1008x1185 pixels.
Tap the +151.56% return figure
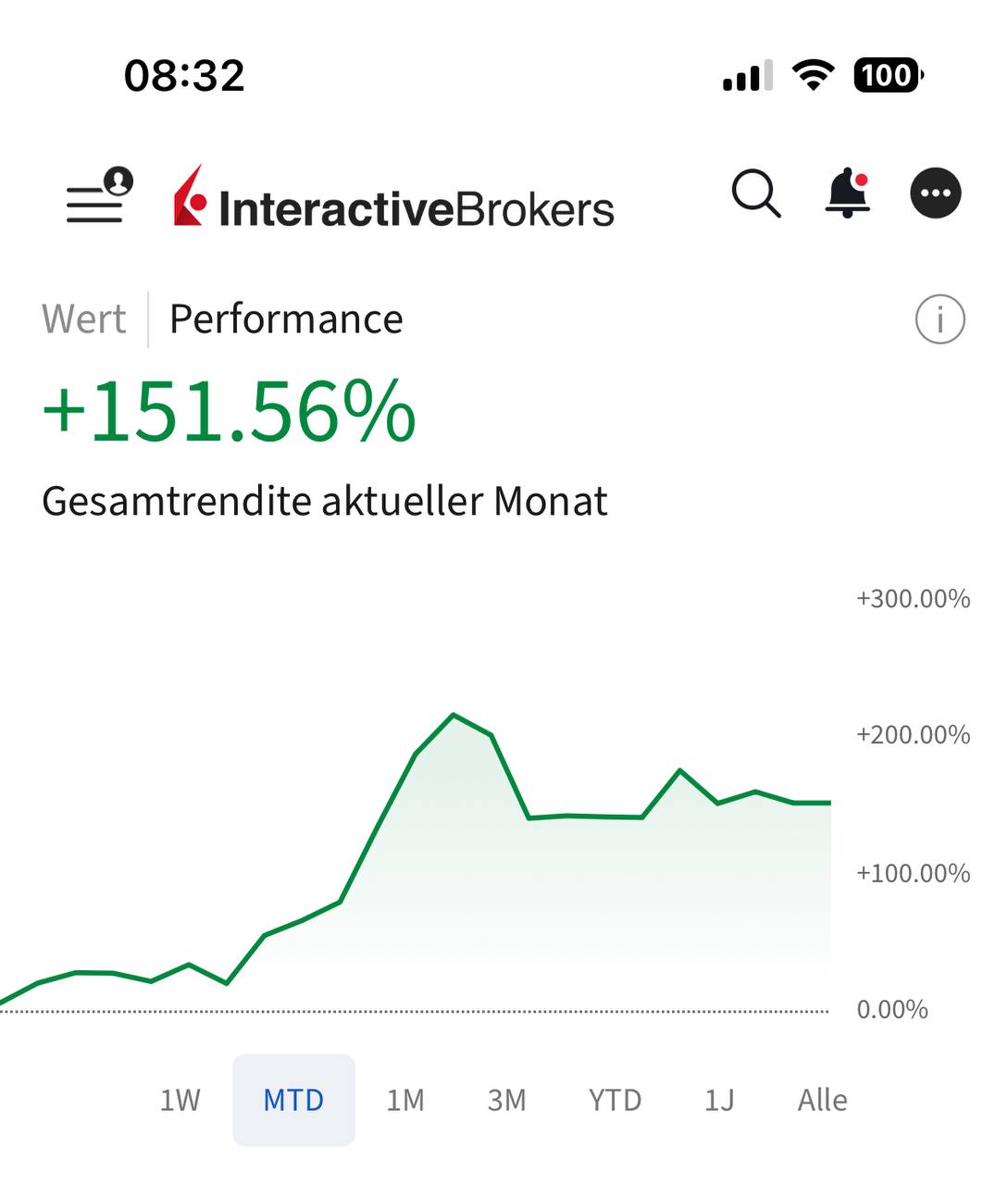click(230, 412)
